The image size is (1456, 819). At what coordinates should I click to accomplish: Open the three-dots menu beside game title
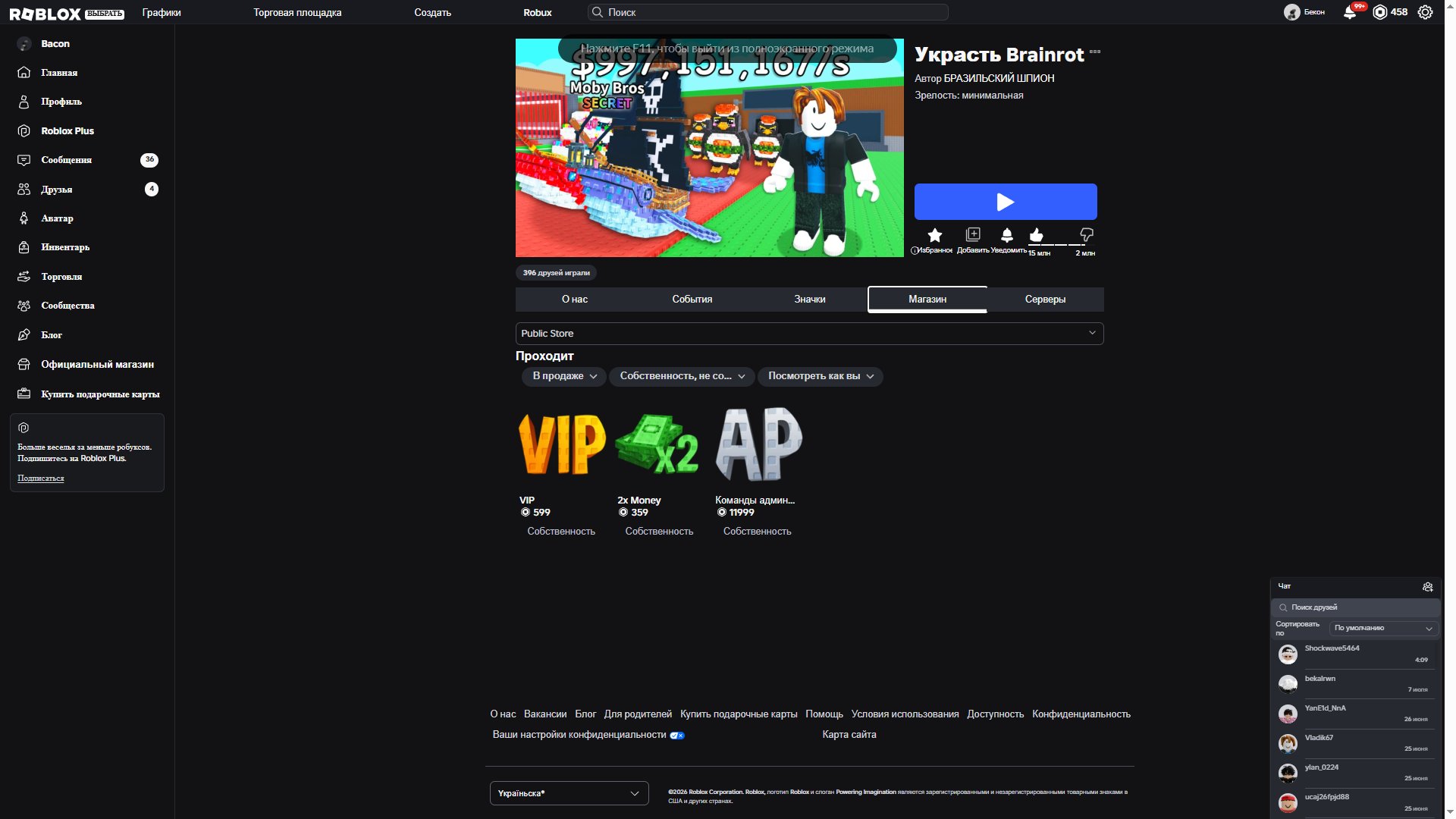click(x=1094, y=52)
